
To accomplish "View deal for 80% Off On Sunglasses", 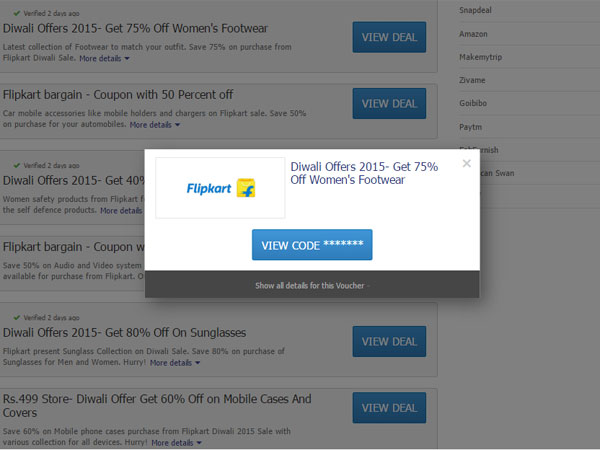I will (x=389, y=342).
